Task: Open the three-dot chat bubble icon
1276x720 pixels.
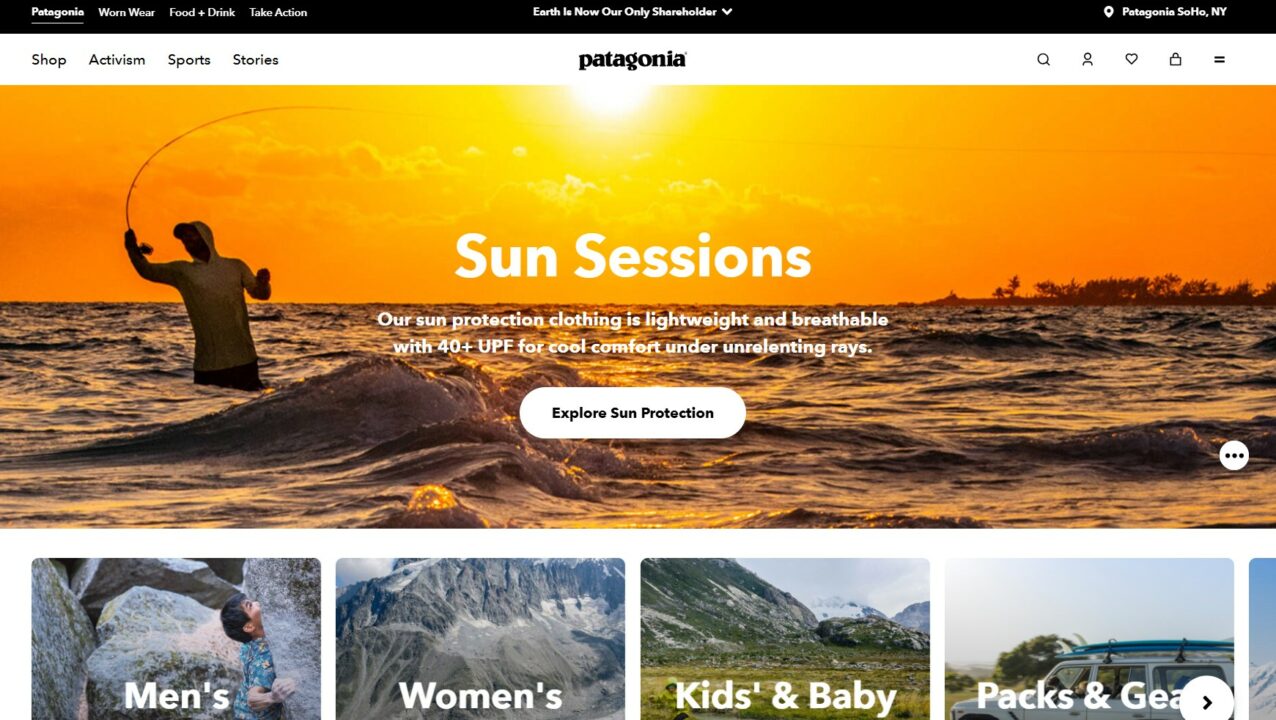Action: 1234,455
